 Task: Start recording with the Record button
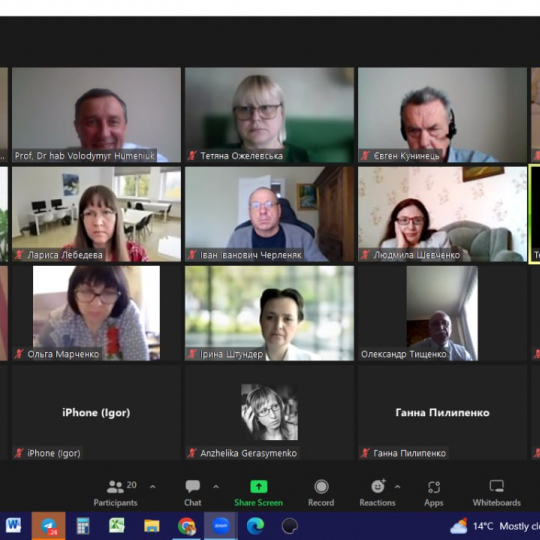click(321, 493)
